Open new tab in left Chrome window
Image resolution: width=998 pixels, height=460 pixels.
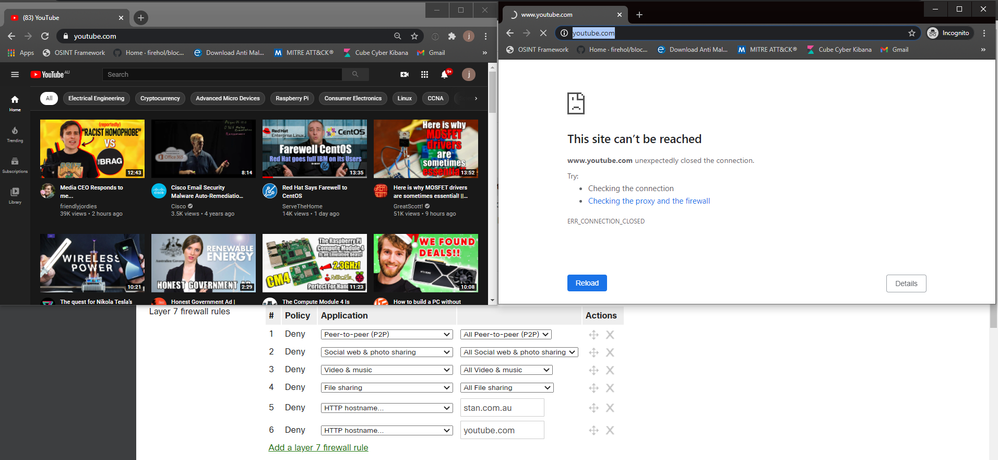pos(141,18)
